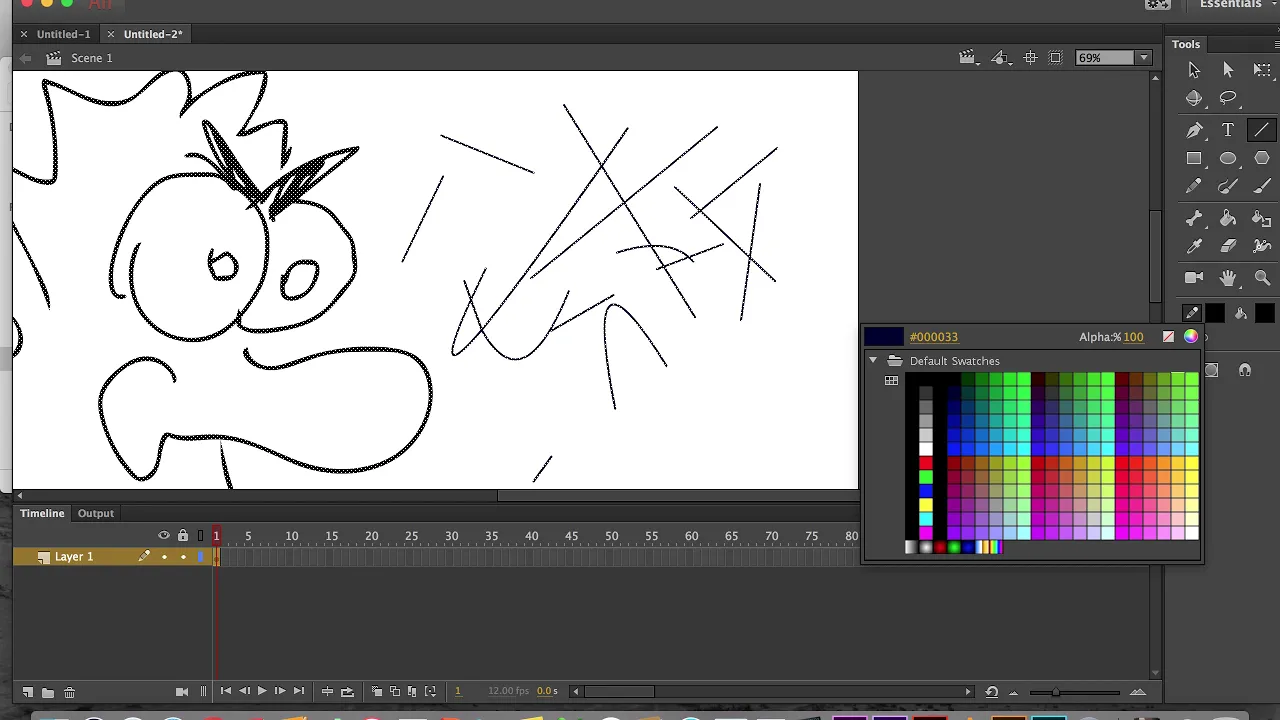This screenshot has height=720, width=1280.
Task: Select the Oval tool
Action: pyautogui.click(x=1228, y=158)
